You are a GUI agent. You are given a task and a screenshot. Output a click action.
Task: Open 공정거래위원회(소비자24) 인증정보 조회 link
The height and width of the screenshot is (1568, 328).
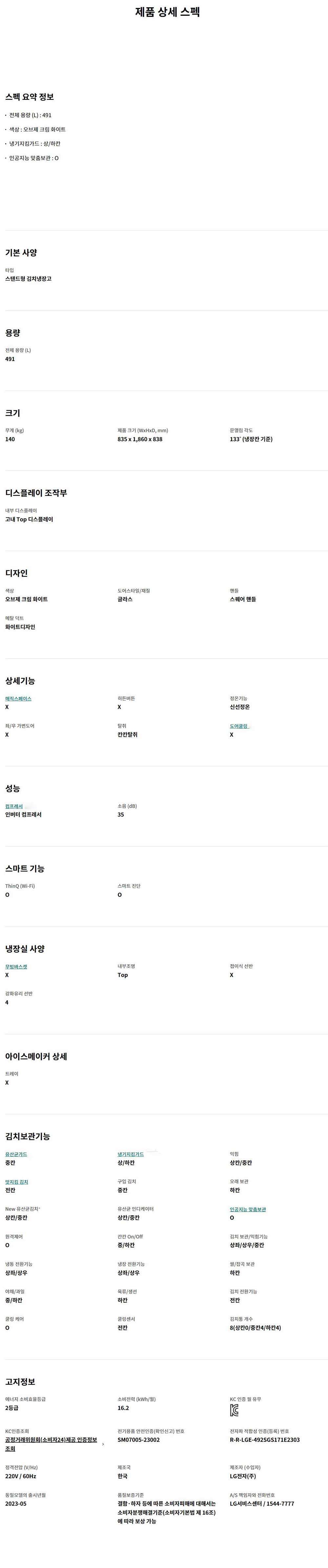[x=51, y=1444]
